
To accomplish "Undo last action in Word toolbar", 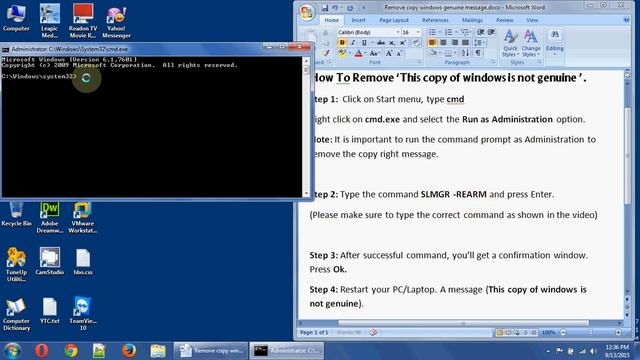I will 335,8.
